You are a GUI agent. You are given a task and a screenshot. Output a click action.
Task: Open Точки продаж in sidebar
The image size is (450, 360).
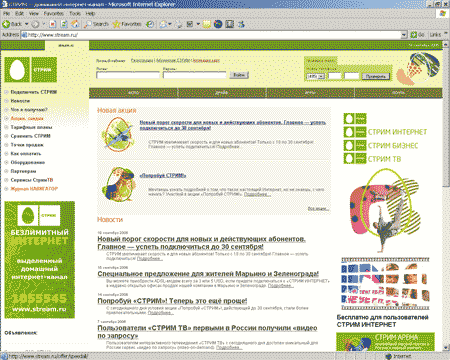point(27,145)
